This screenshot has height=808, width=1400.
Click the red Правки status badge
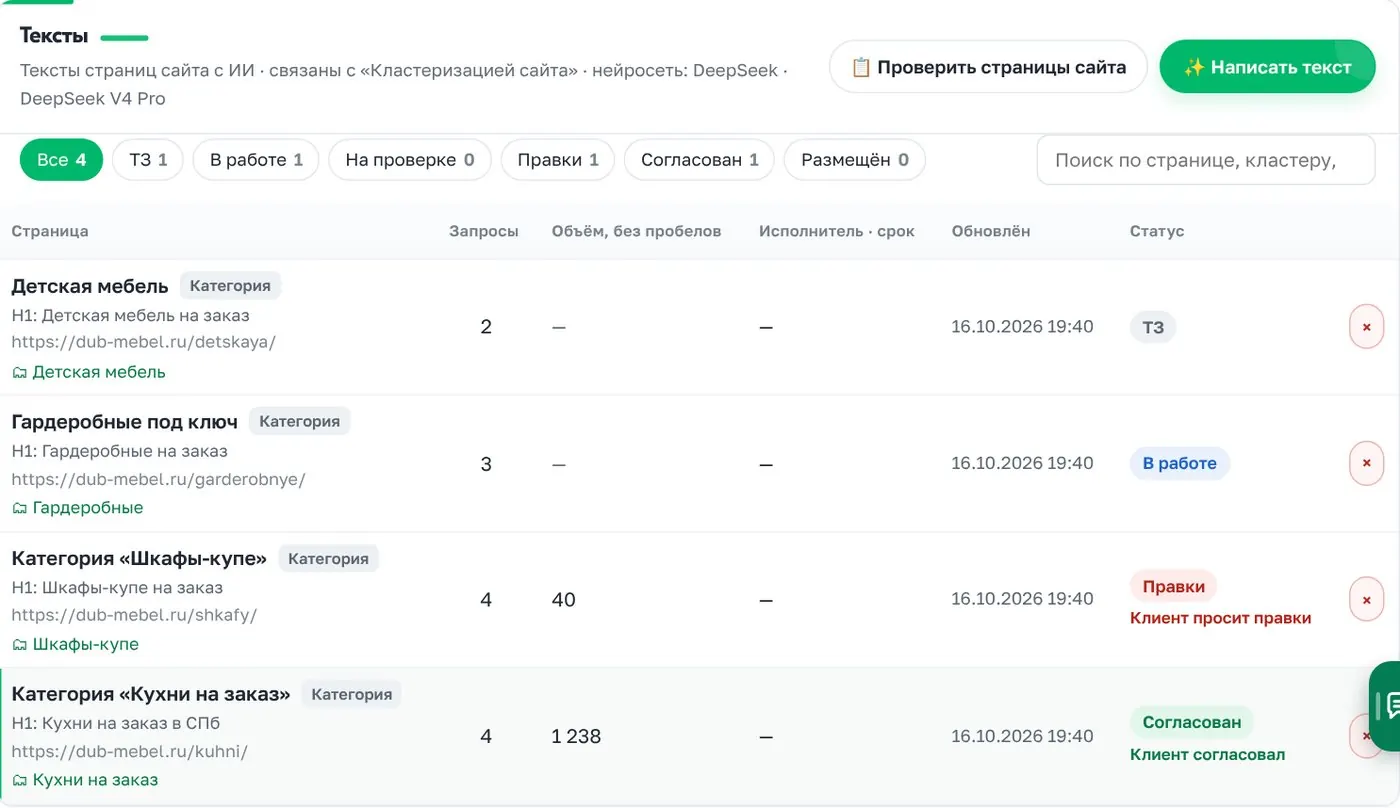(x=1174, y=586)
